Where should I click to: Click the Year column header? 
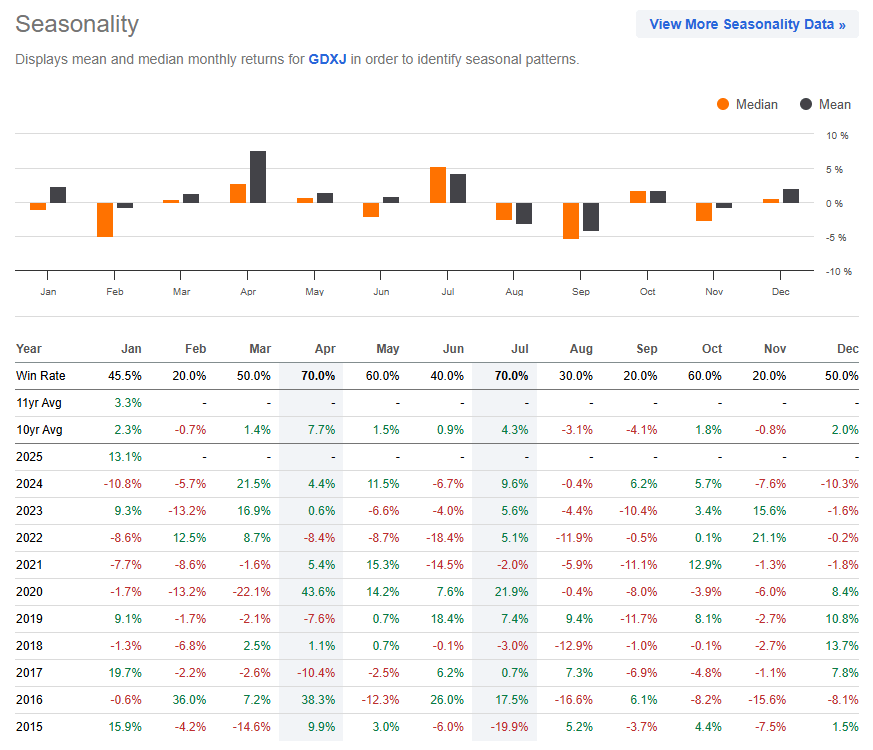(29, 349)
